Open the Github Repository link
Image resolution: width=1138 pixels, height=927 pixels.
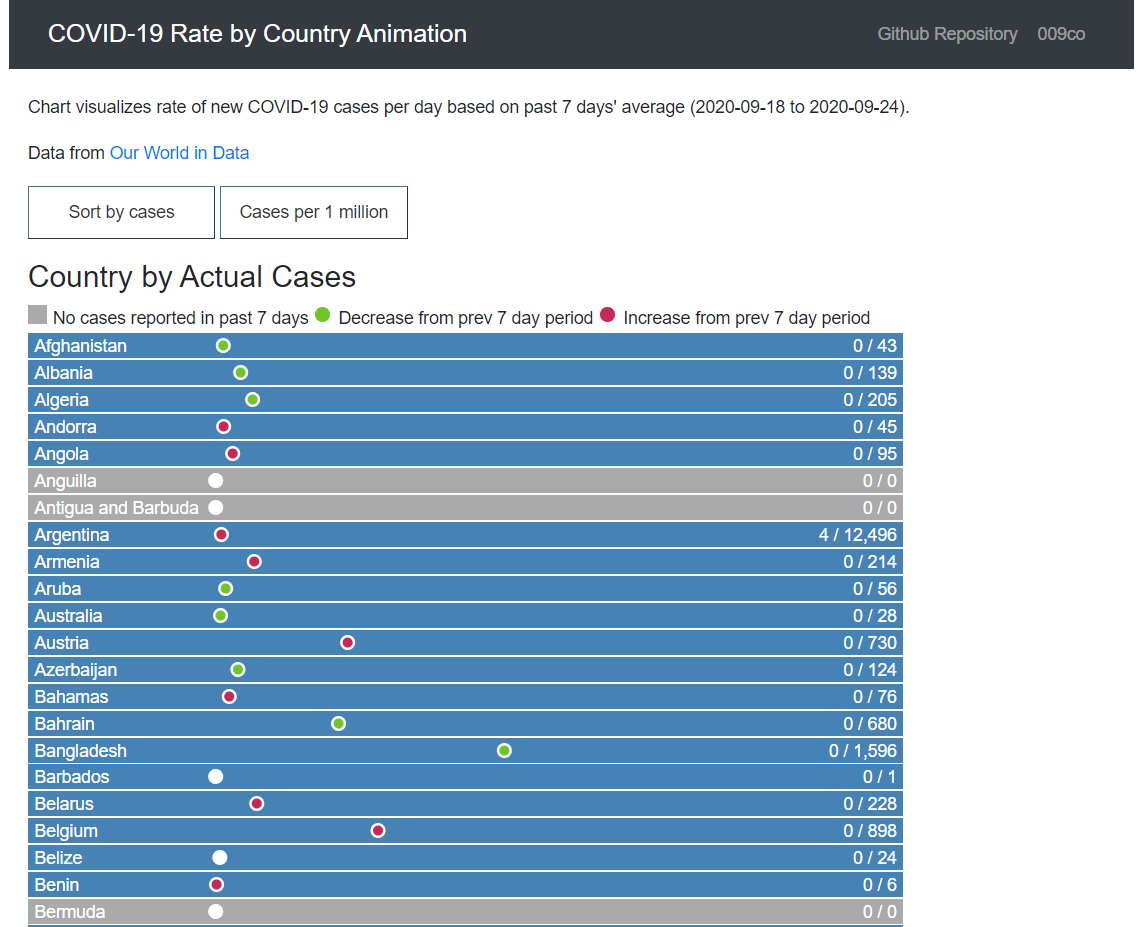[947, 34]
